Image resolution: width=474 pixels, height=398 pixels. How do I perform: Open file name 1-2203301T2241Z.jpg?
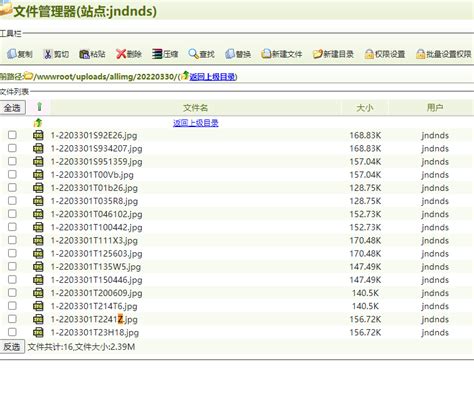94,319
